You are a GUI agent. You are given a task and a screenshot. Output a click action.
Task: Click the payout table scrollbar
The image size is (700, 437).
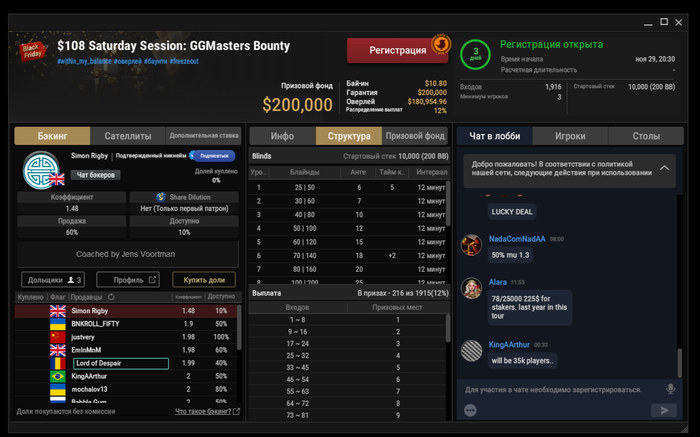point(448,328)
